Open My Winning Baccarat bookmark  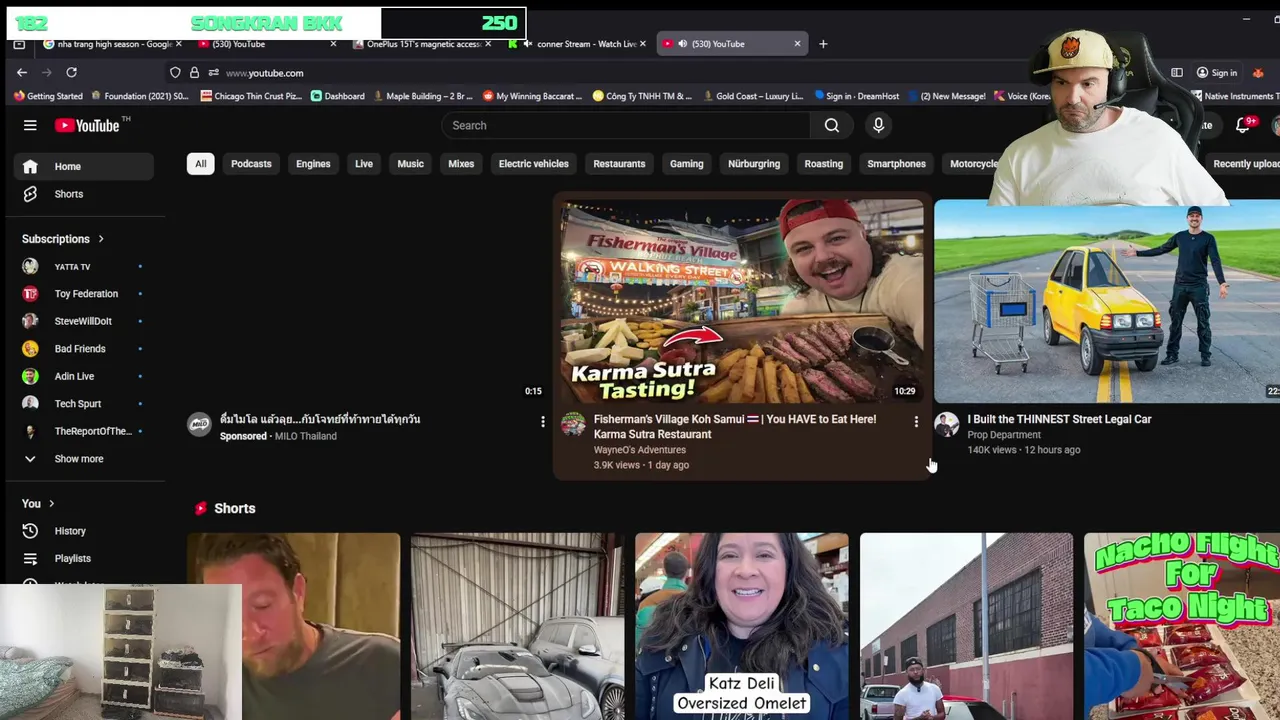coord(533,96)
